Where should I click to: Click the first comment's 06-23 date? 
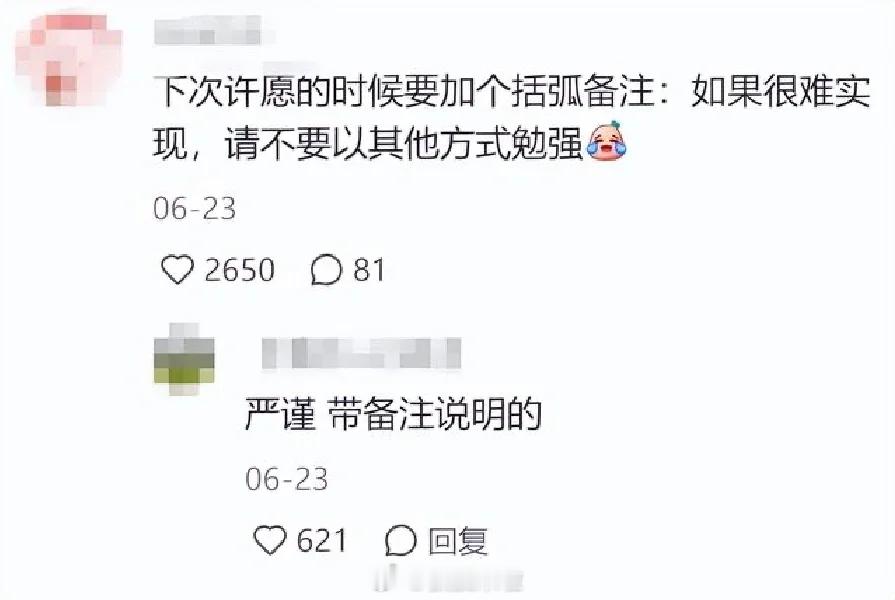pos(195,208)
